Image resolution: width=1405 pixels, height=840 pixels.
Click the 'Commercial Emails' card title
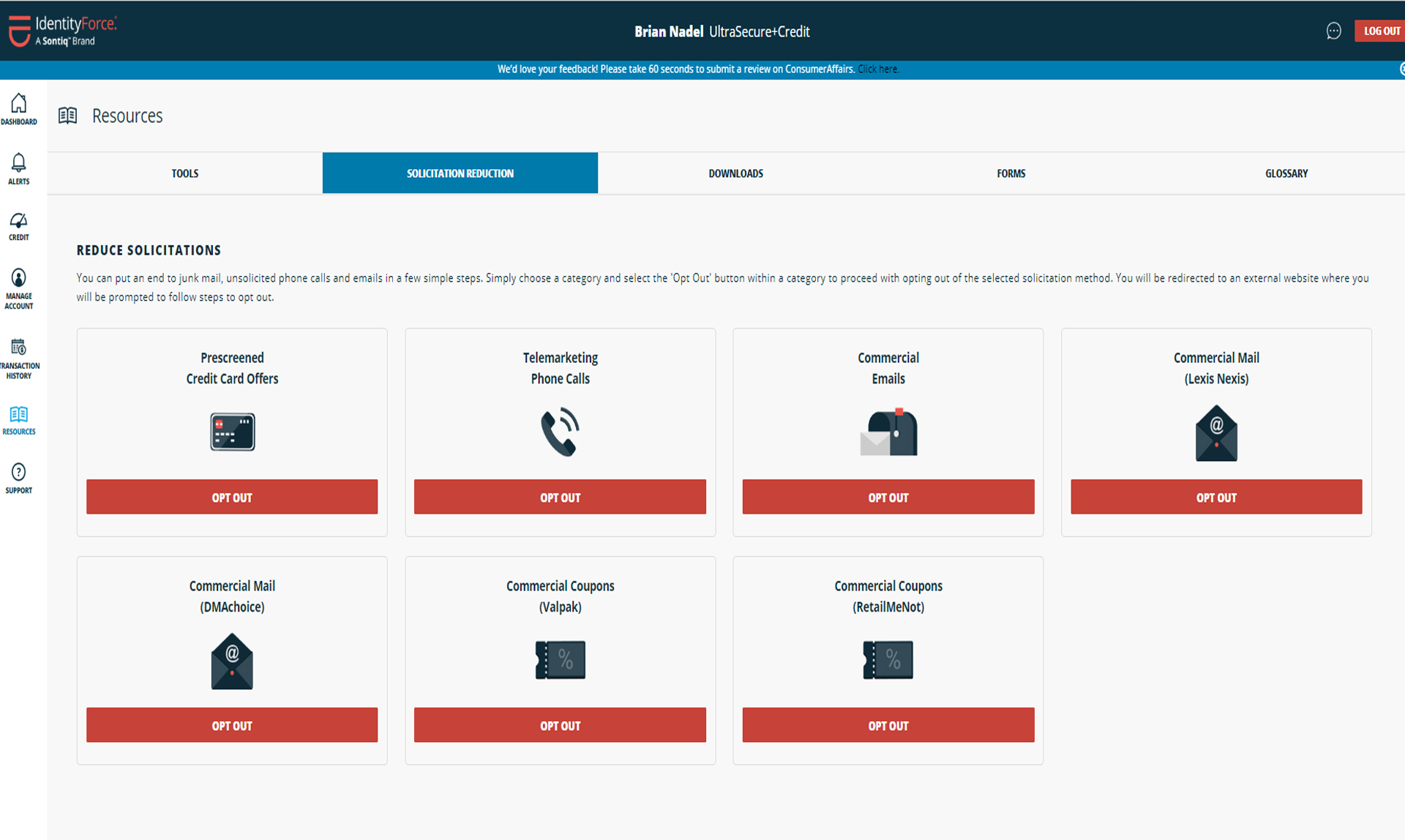click(888, 368)
